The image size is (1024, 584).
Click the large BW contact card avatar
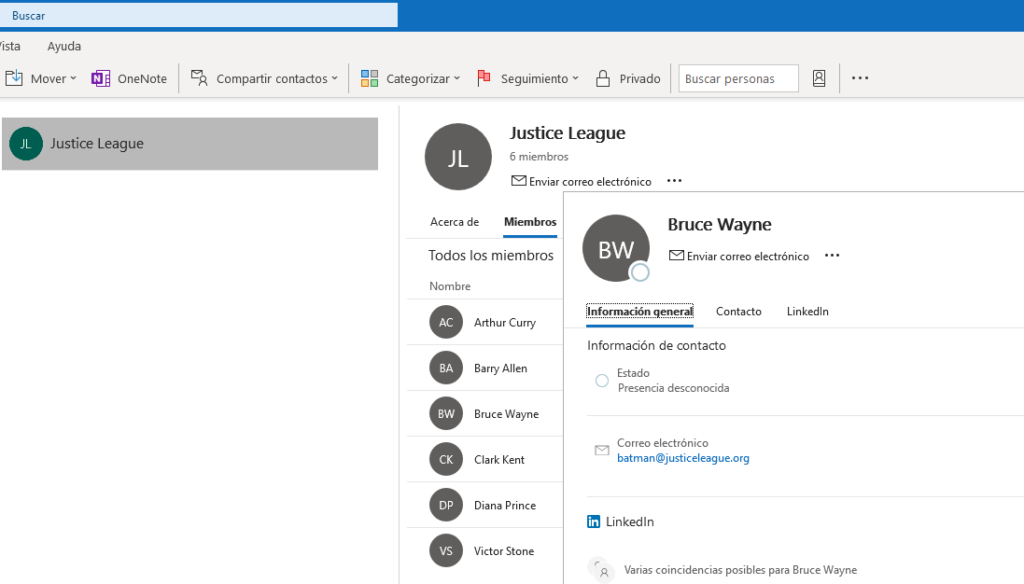616,248
